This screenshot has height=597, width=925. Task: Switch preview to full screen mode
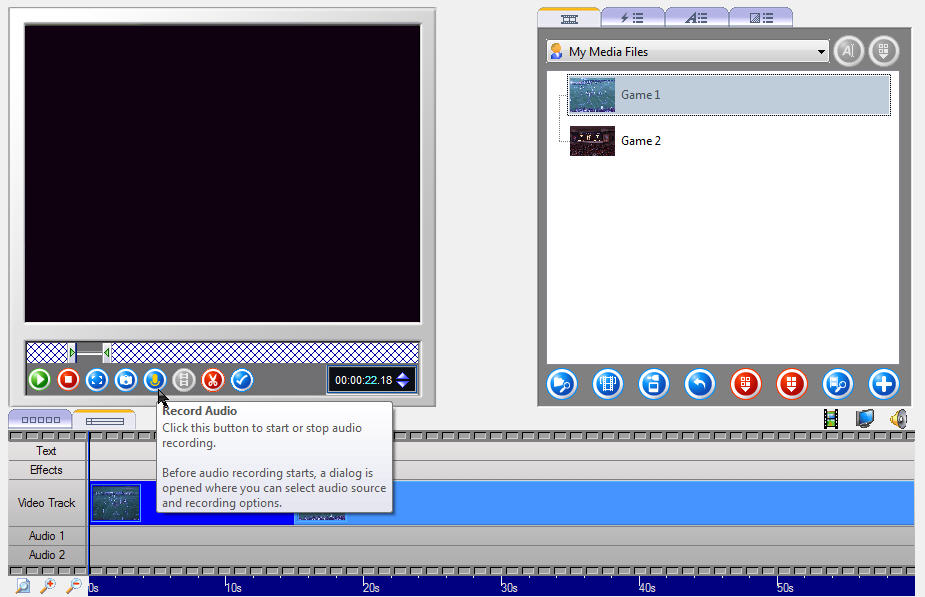point(97,379)
